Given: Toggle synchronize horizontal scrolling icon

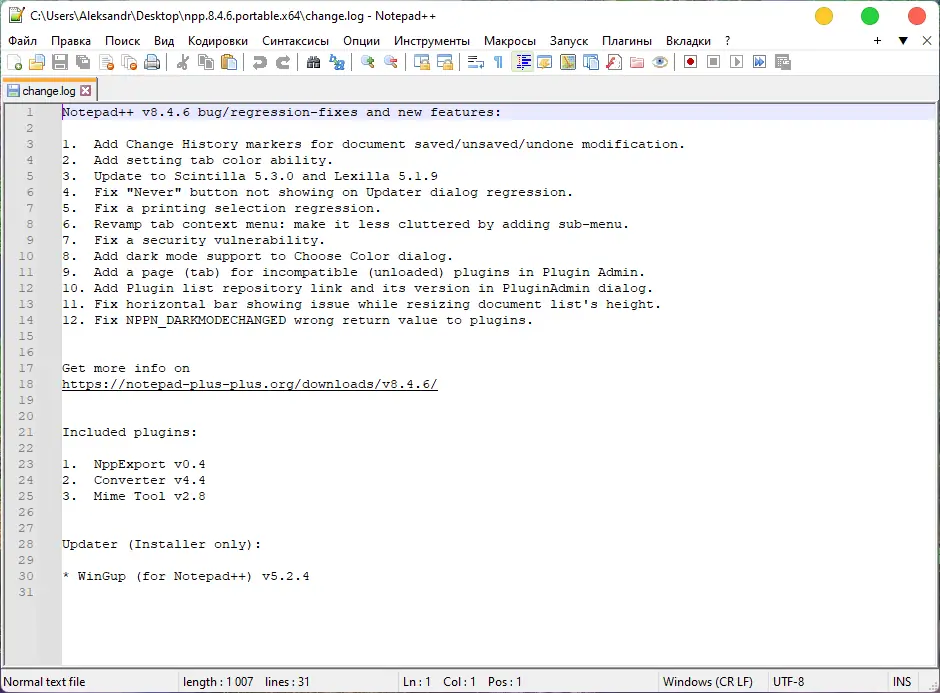Looking at the screenshot, I should (445, 62).
